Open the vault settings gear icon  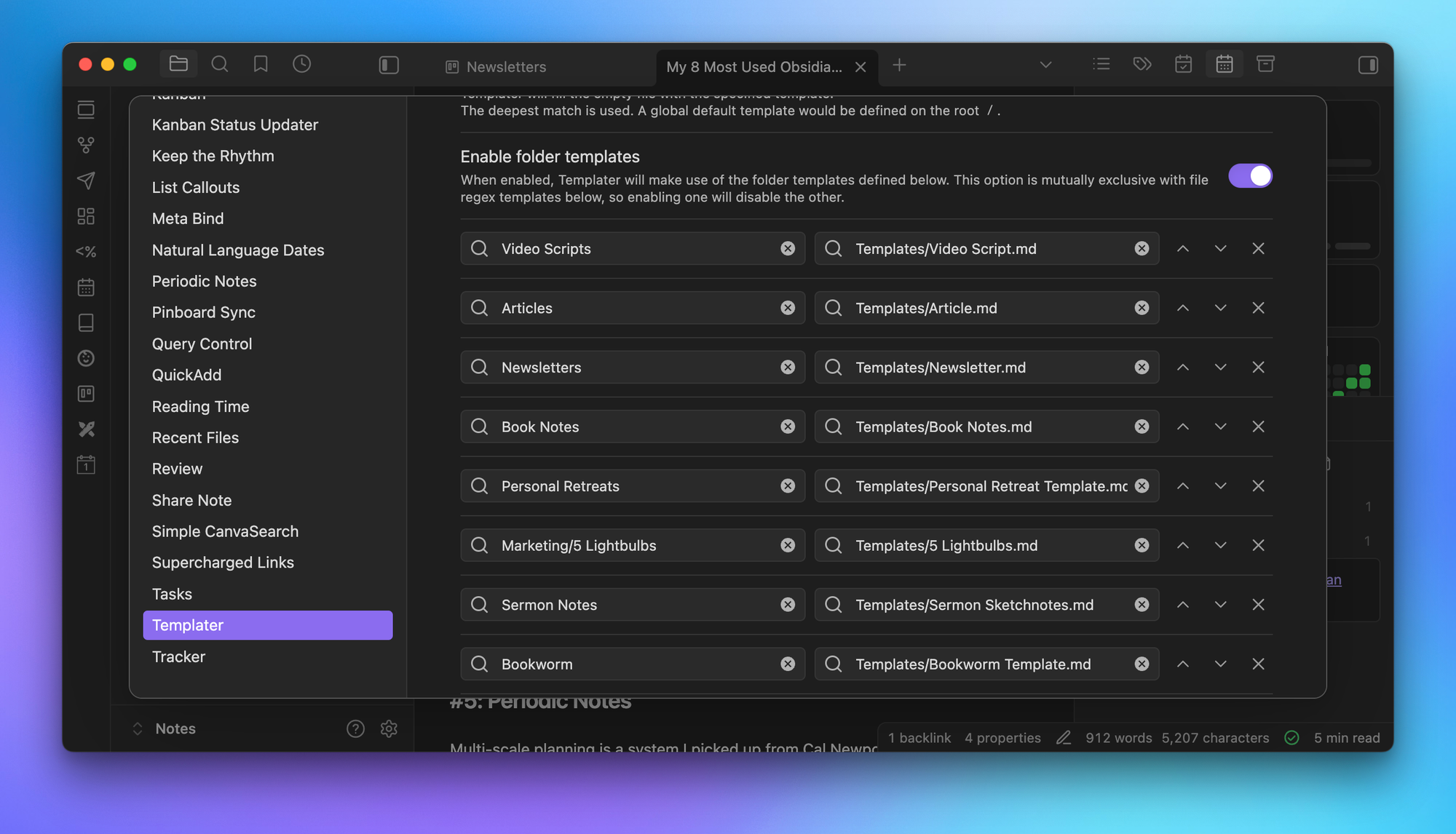(x=389, y=728)
